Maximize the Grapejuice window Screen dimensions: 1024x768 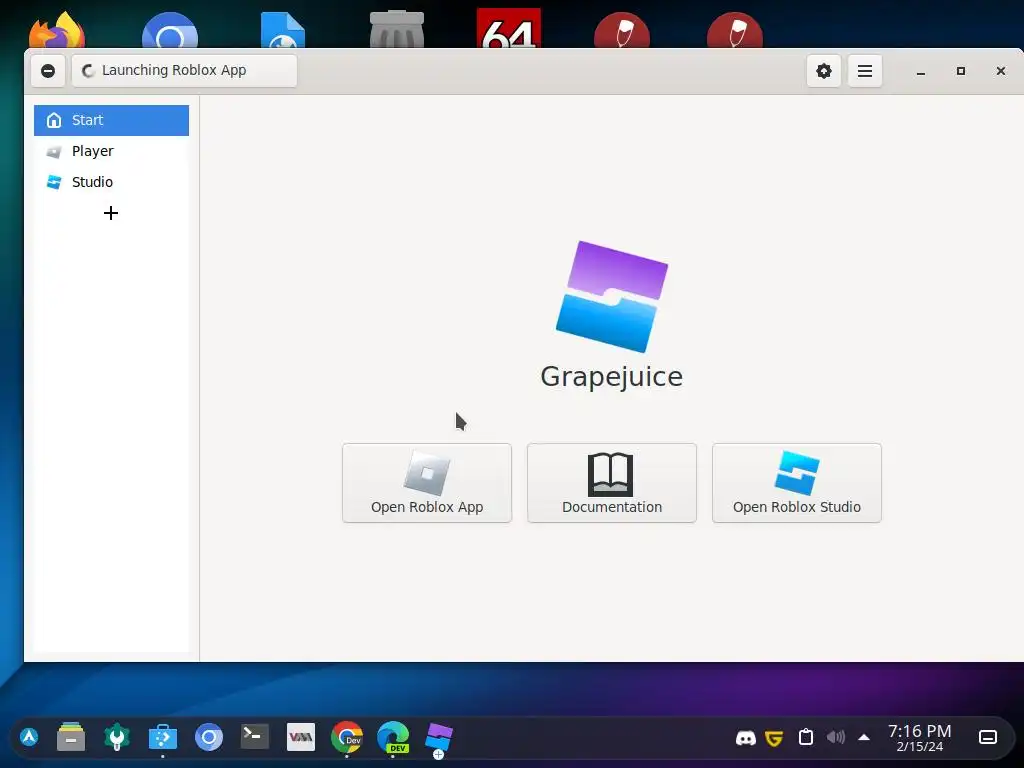pyautogui.click(x=961, y=71)
